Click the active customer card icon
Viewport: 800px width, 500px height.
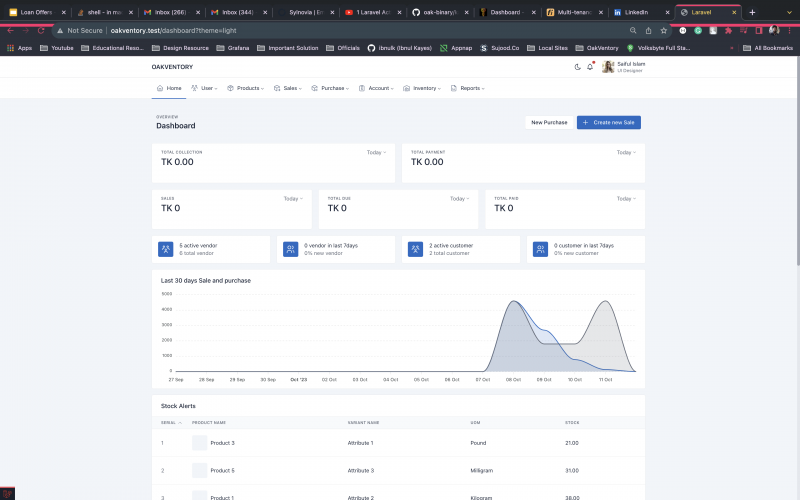point(415,249)
